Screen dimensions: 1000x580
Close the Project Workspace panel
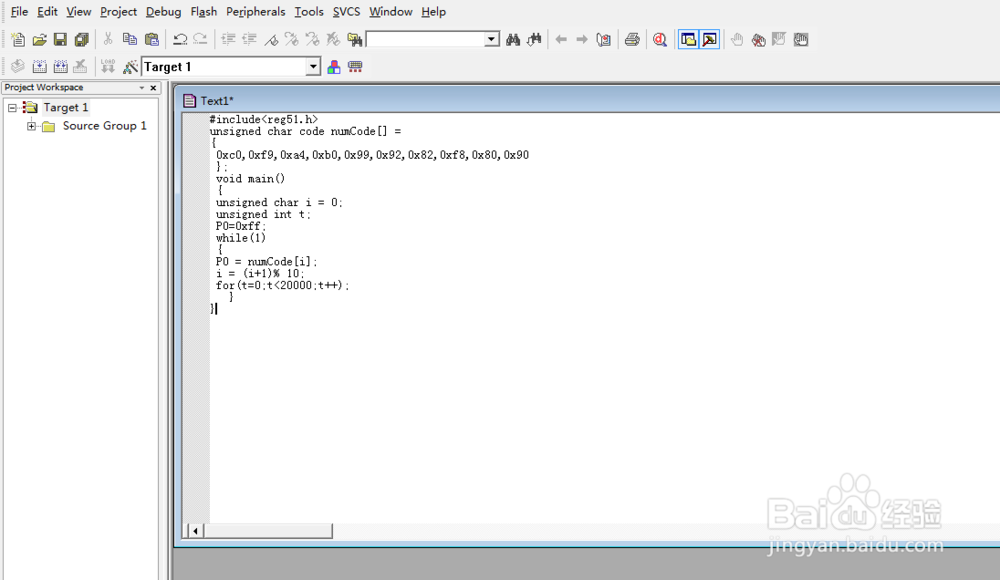[x=153, y=87]
